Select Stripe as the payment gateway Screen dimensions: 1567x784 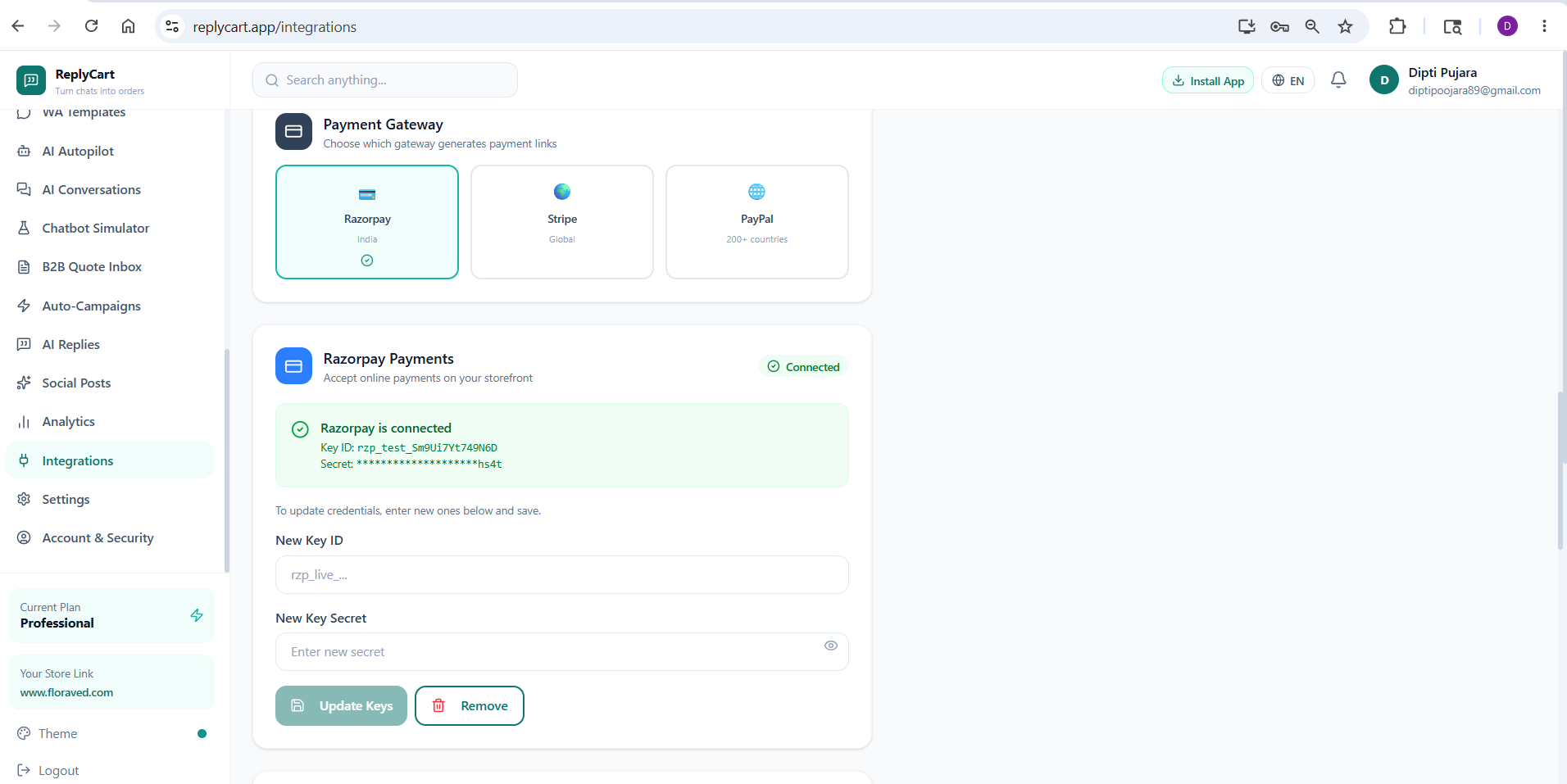[562, 222]
